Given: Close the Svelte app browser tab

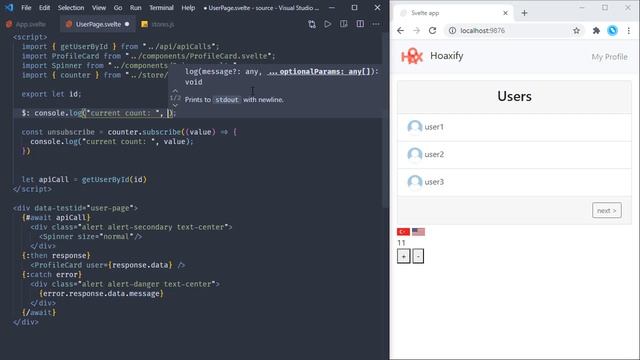Looking at the screenshot, I should tap(505, 13).
